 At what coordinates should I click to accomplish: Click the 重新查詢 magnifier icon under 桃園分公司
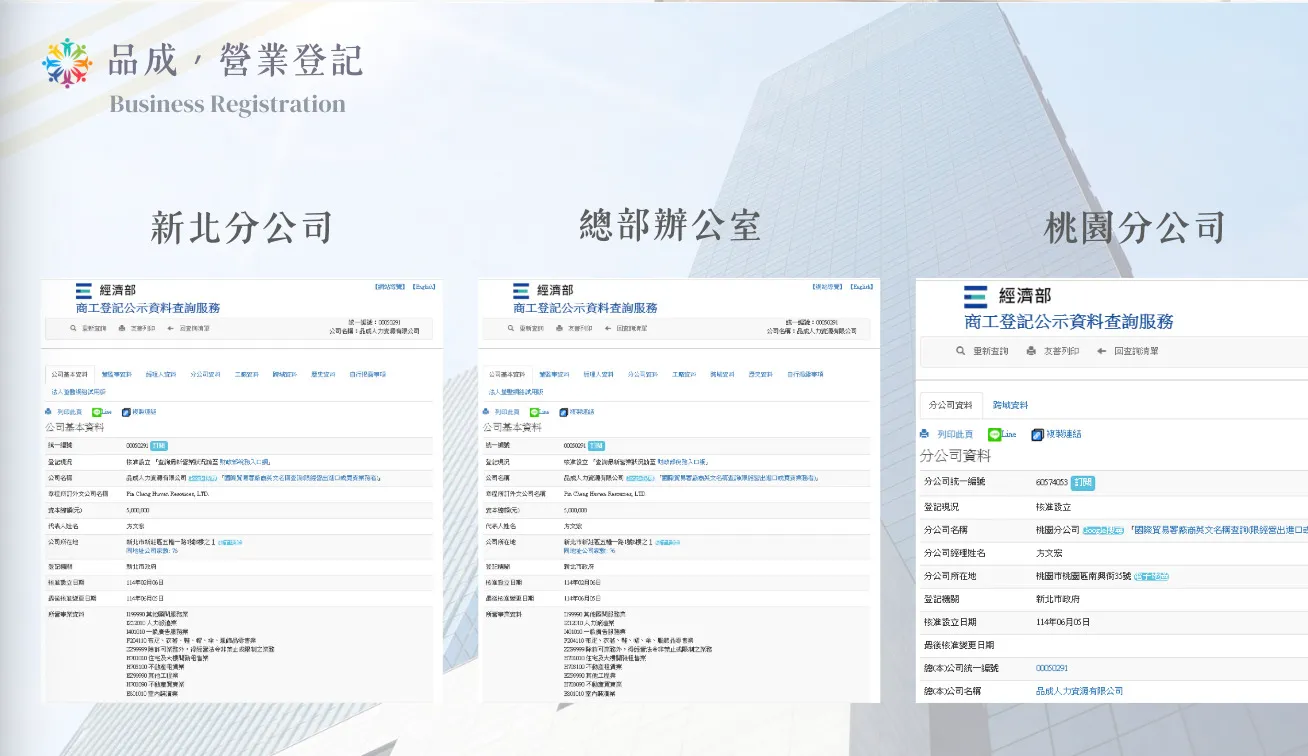pos(961,351)
